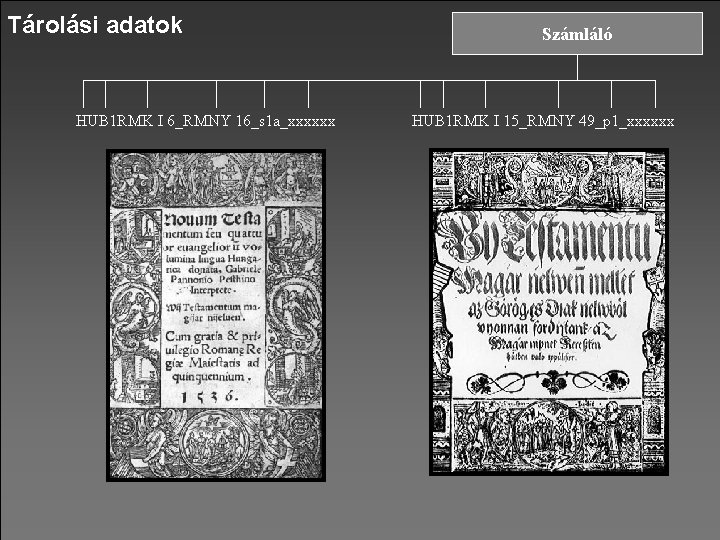Viewport: 720px width, 540px height.
Task: Select the 'Tárolási adatok' slide title
Action: [x=95, y=25]
